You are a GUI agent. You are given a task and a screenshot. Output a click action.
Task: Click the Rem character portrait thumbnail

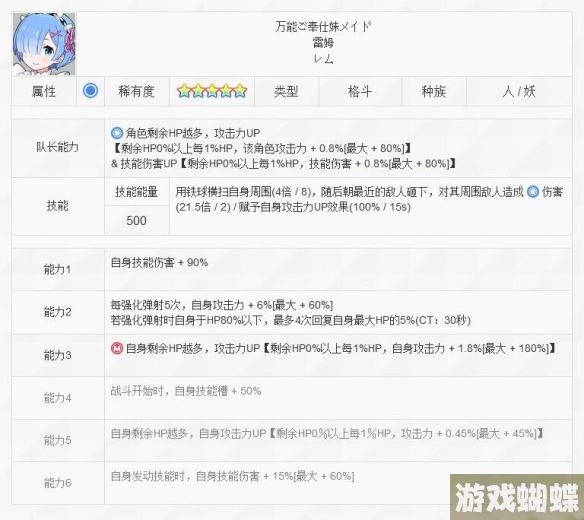pyautogui.click(x=44, y=44)
